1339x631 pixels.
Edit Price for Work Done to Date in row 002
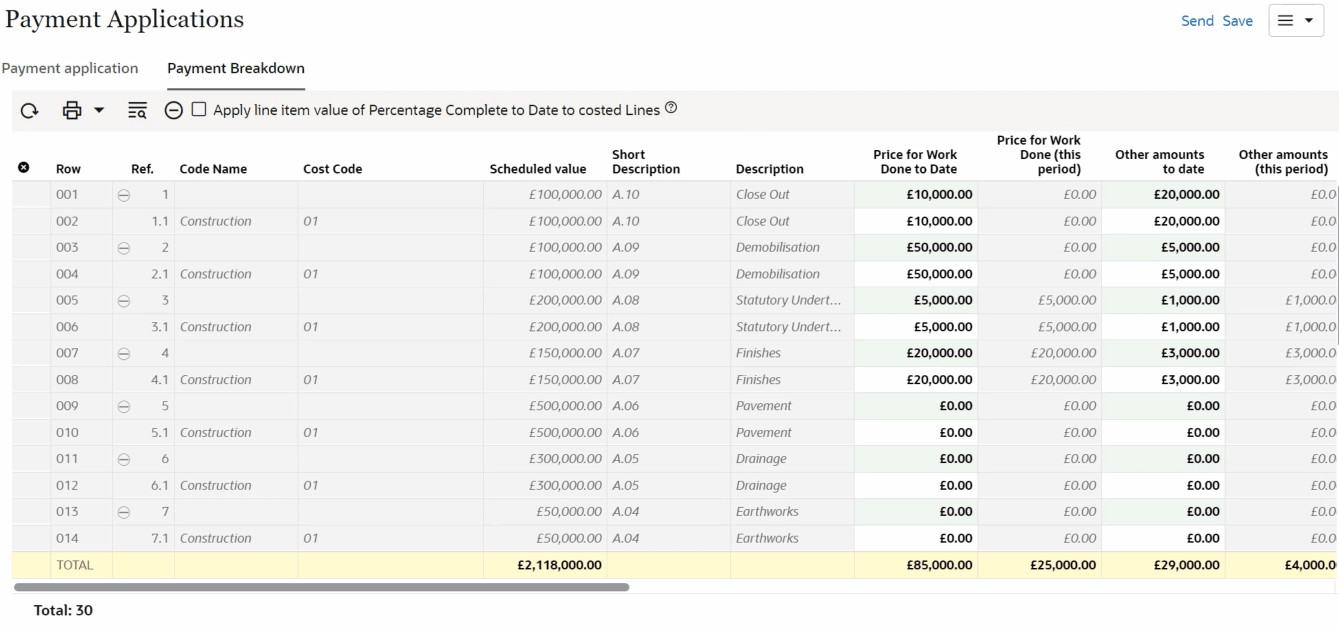(916, 221)
